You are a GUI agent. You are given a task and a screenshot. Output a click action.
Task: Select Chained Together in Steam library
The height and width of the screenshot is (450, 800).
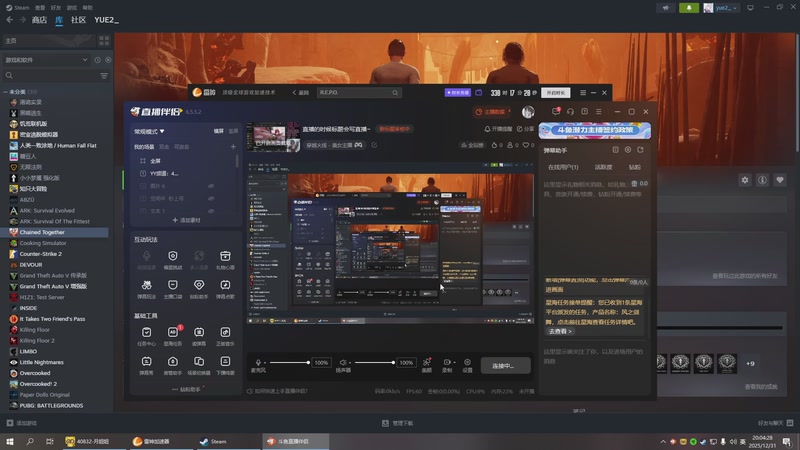pyautogui.click(x=55, y=232)
